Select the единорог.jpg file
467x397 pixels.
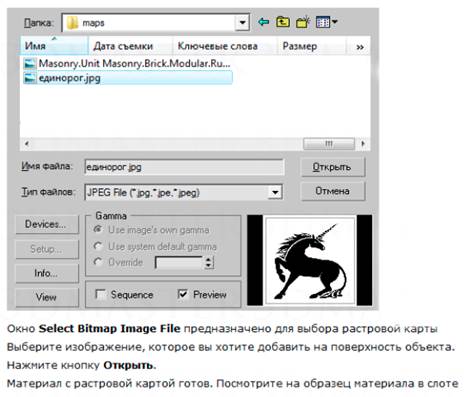[x=127, y=78]
